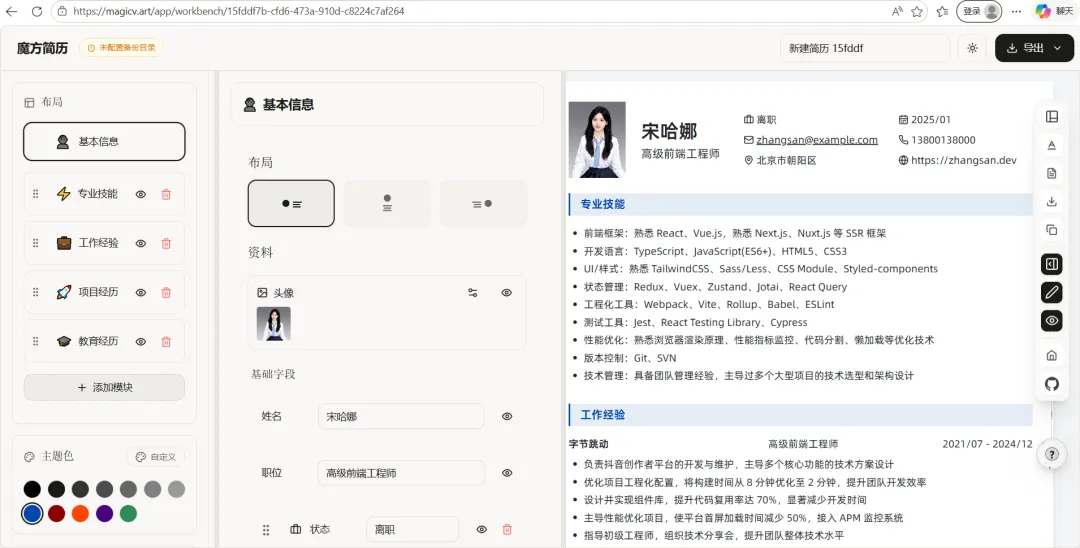Toggle avatar 头像 visibility eye
Image resolution: width=1080 pixels, height=548 pixels.
pyautogui.click(x=506, y=293)
